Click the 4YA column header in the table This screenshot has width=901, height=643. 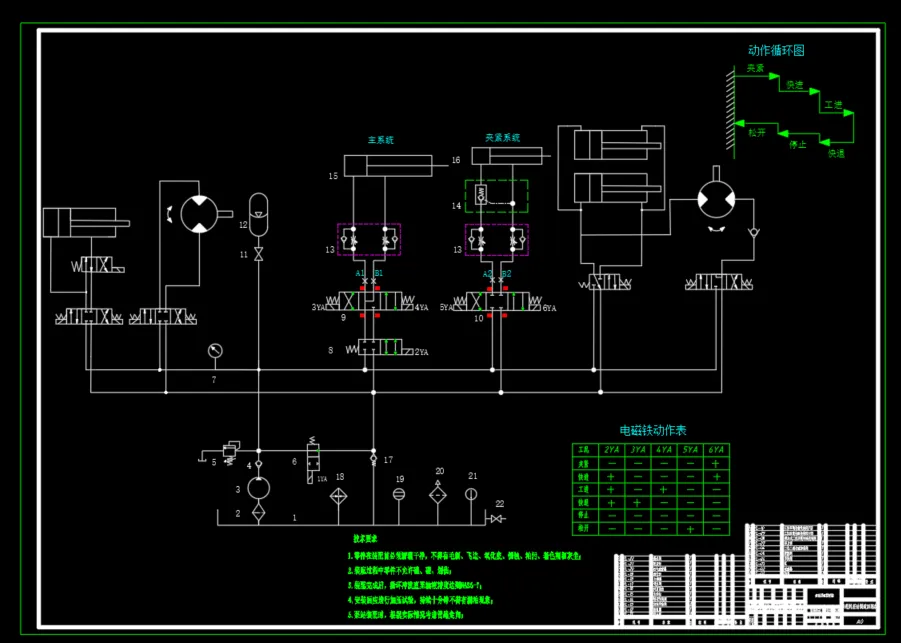(x=664, y=450)
